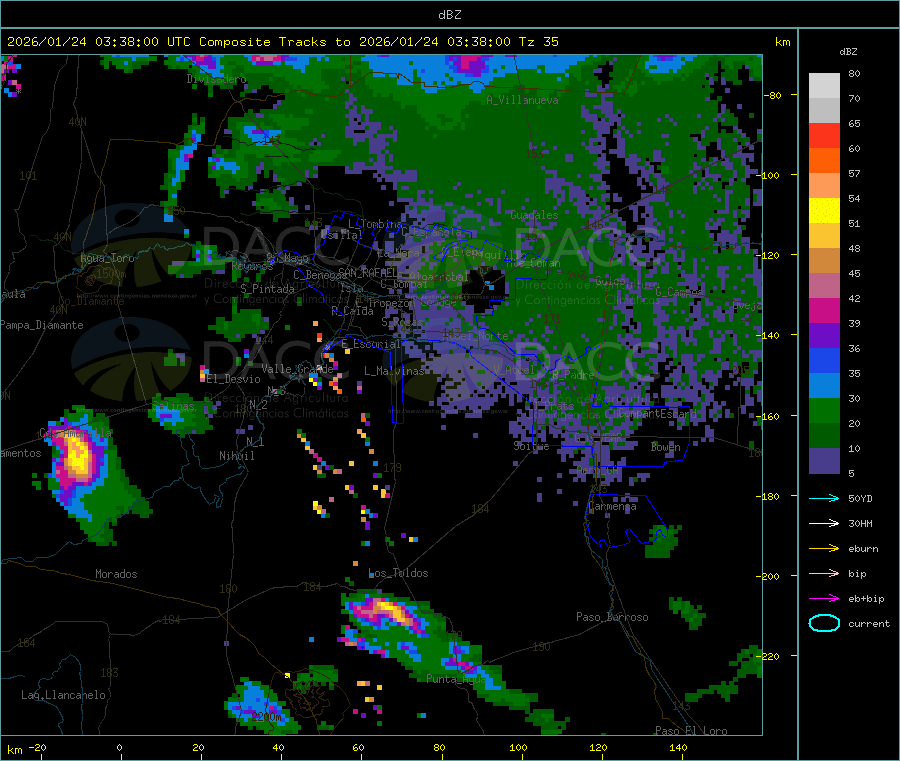Click the El_Desvio map label
This screenshot has height=761, width=900.
coord(234,379)
